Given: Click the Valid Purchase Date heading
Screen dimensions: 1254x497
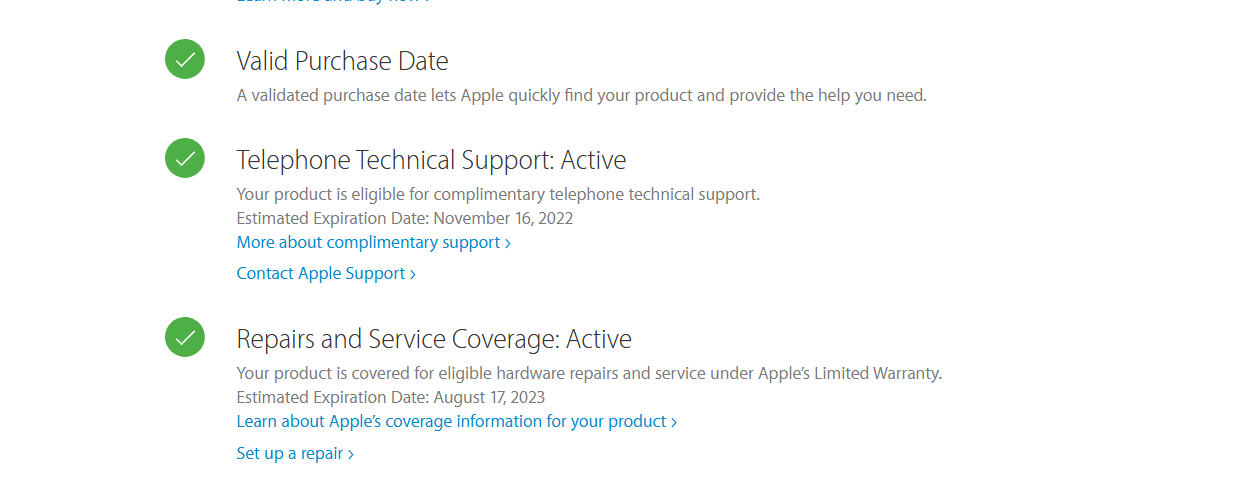Looking at the screenshot, I should point(342,61).
